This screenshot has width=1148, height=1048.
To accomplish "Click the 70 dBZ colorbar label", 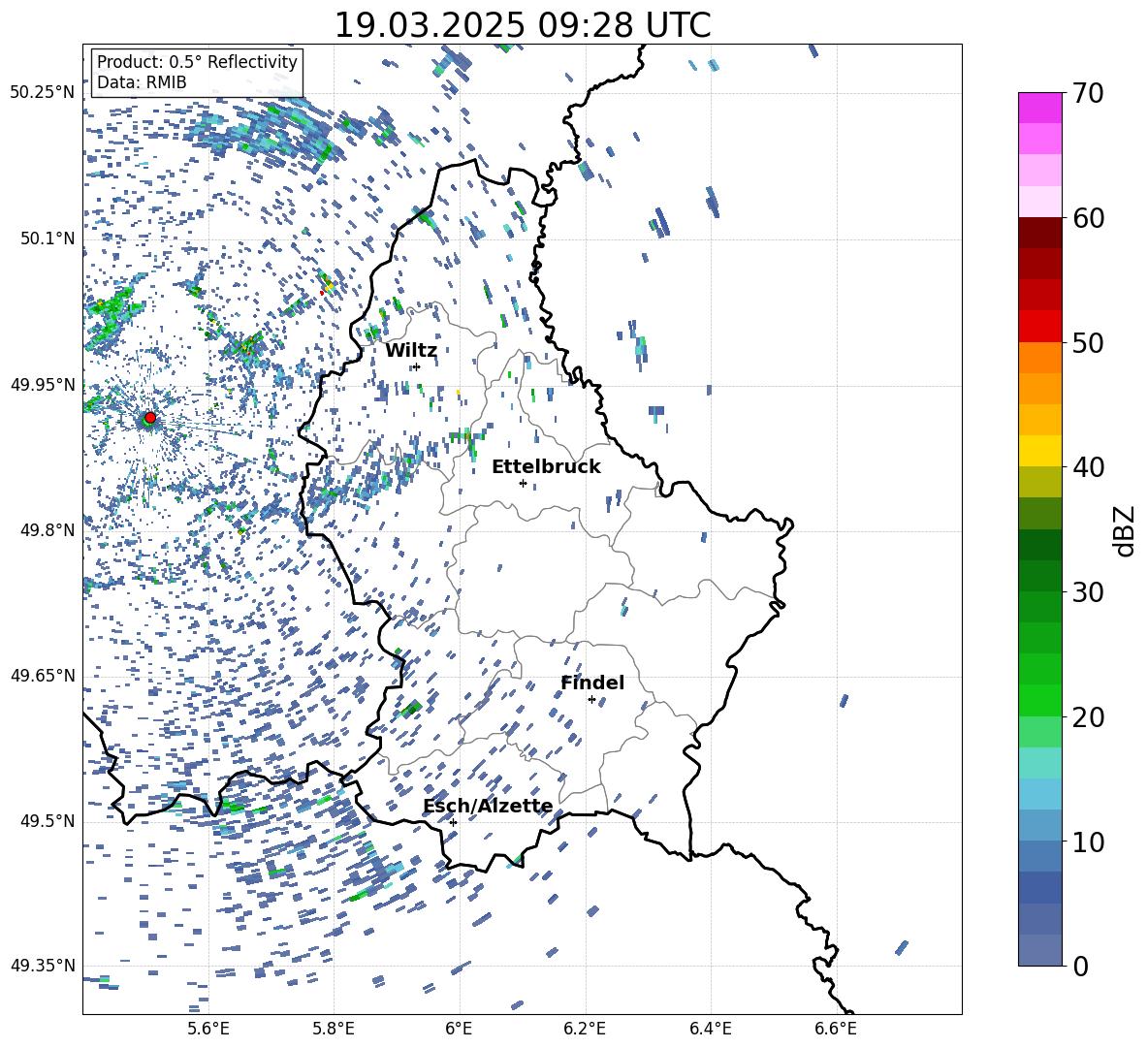I will [x=1087, y=93].
